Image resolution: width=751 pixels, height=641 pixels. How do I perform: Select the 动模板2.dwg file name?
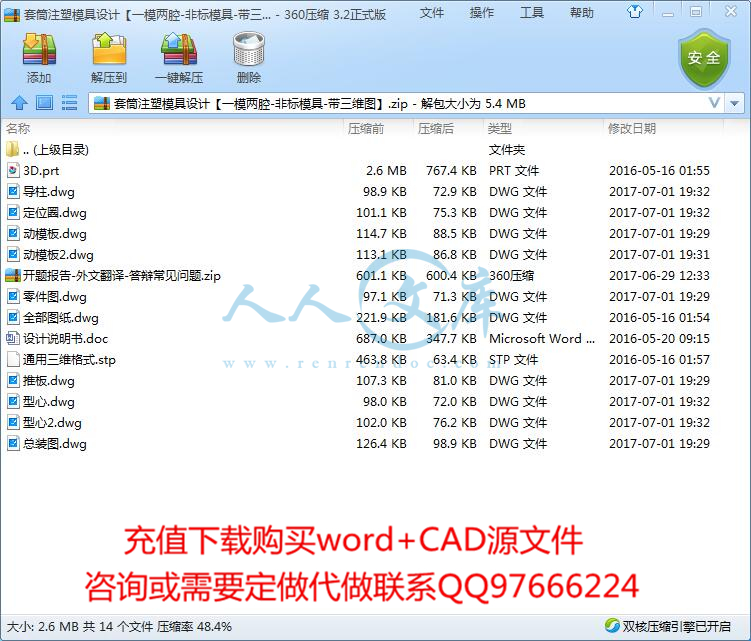(58, 255)
